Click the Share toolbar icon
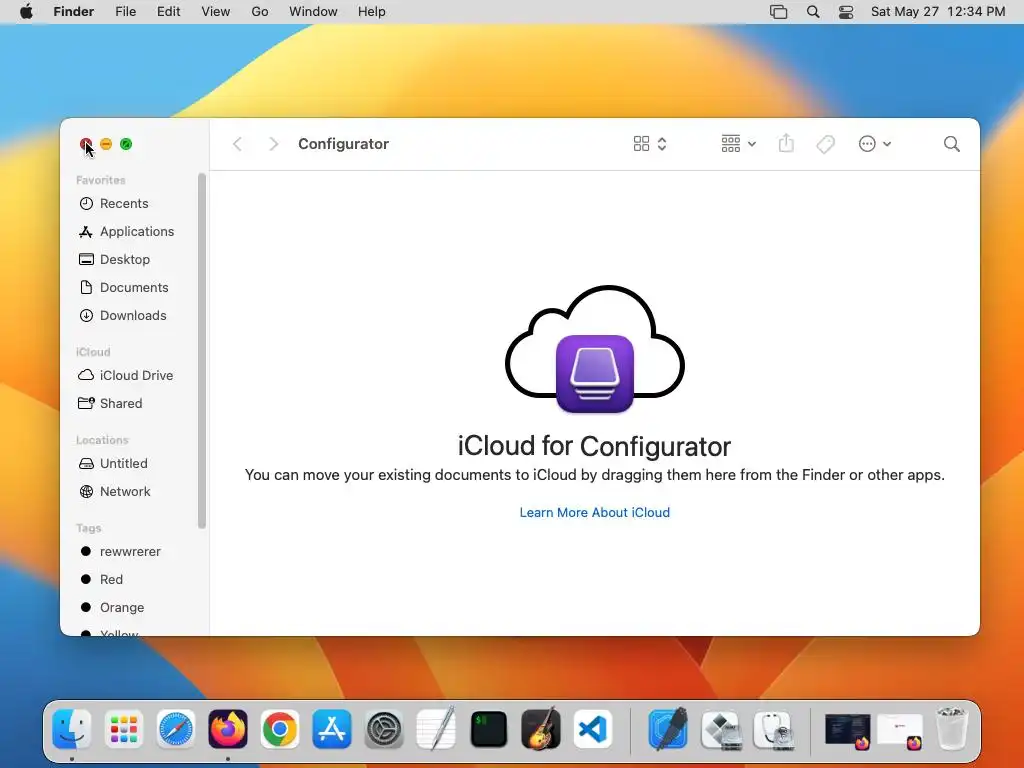 [x=786, y=143]
